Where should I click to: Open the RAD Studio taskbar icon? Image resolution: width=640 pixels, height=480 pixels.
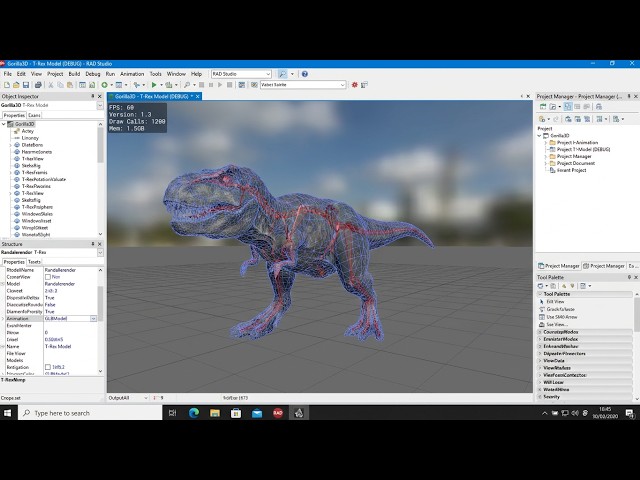click(278, 413)
